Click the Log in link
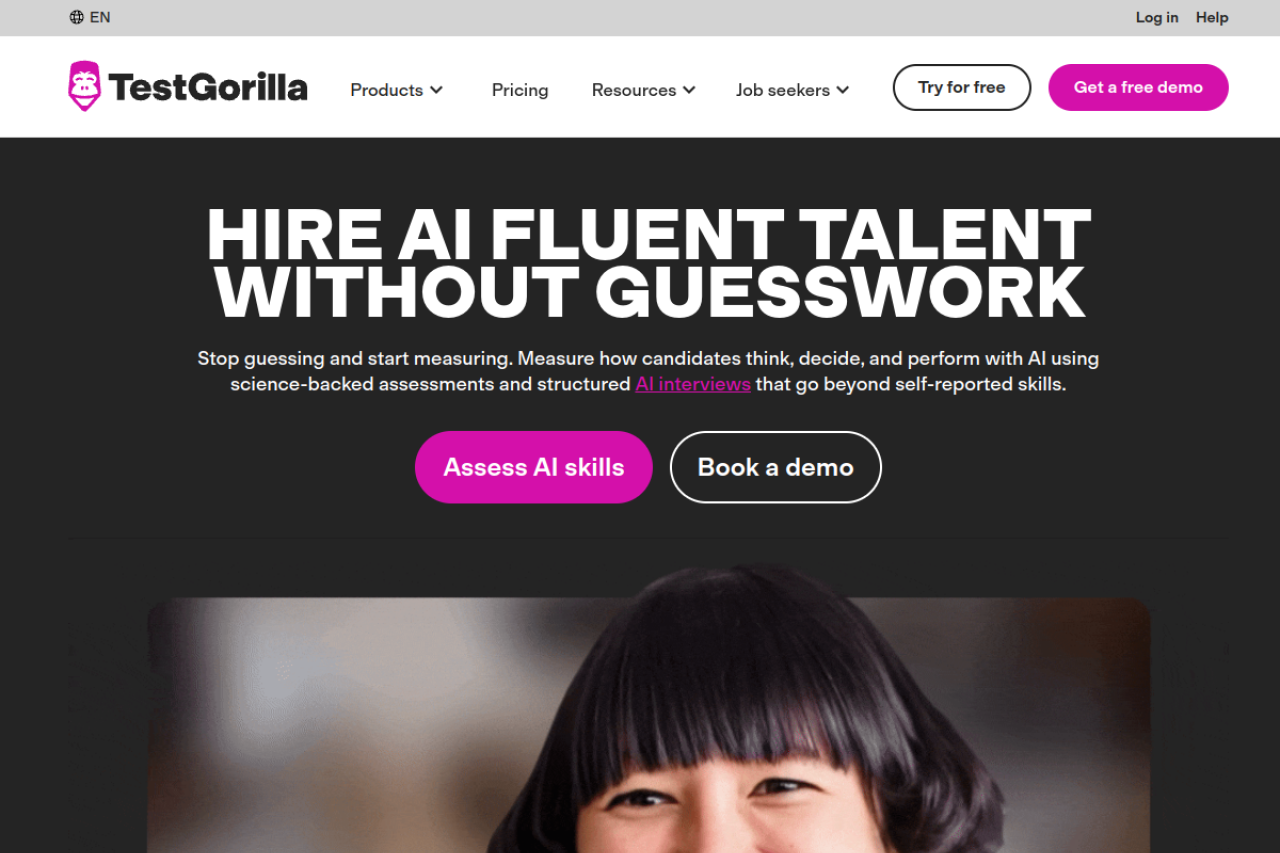1280x853 pixels. [1157, 17]
